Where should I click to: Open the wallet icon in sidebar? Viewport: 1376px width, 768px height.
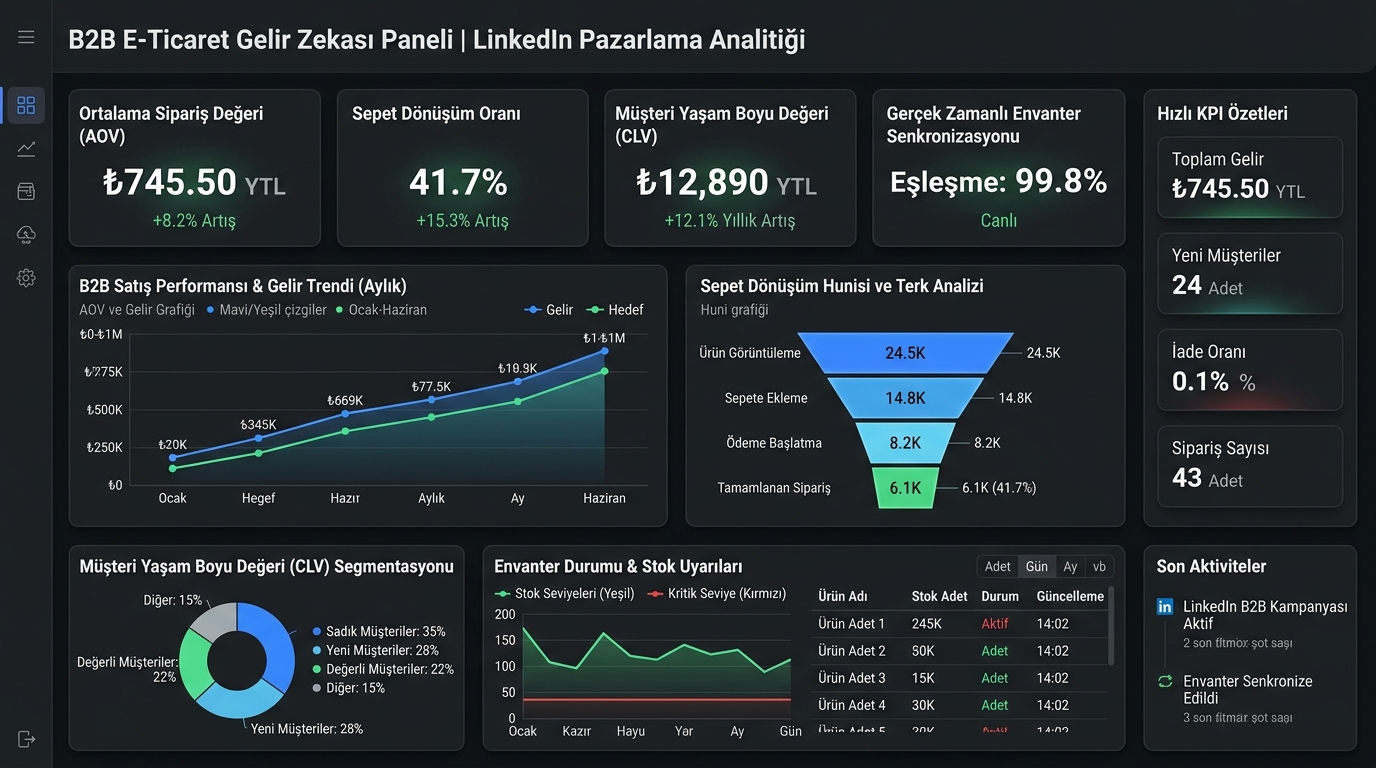point(26,191)
